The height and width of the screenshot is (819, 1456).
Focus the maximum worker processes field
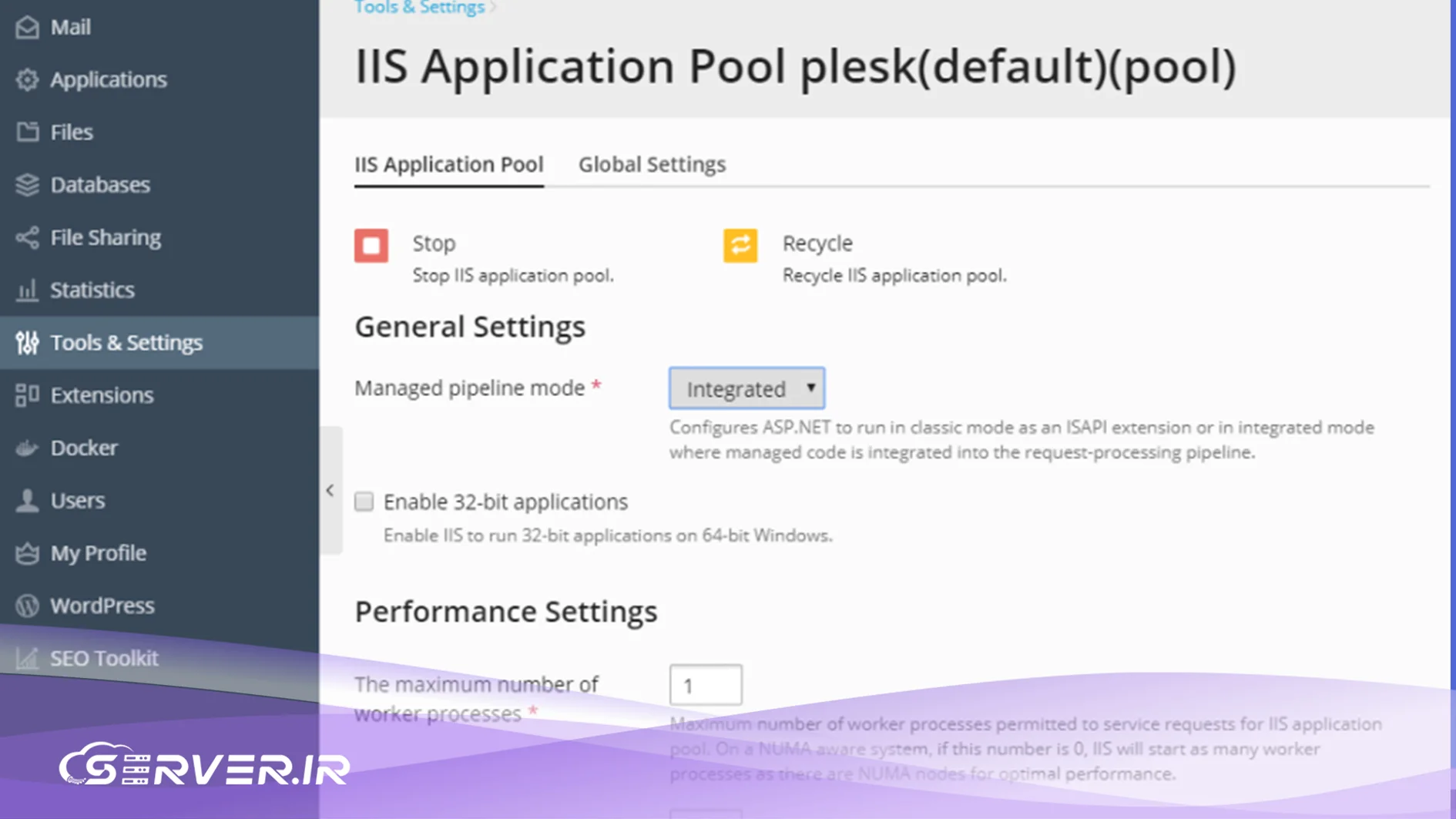(x=706, y=685)
